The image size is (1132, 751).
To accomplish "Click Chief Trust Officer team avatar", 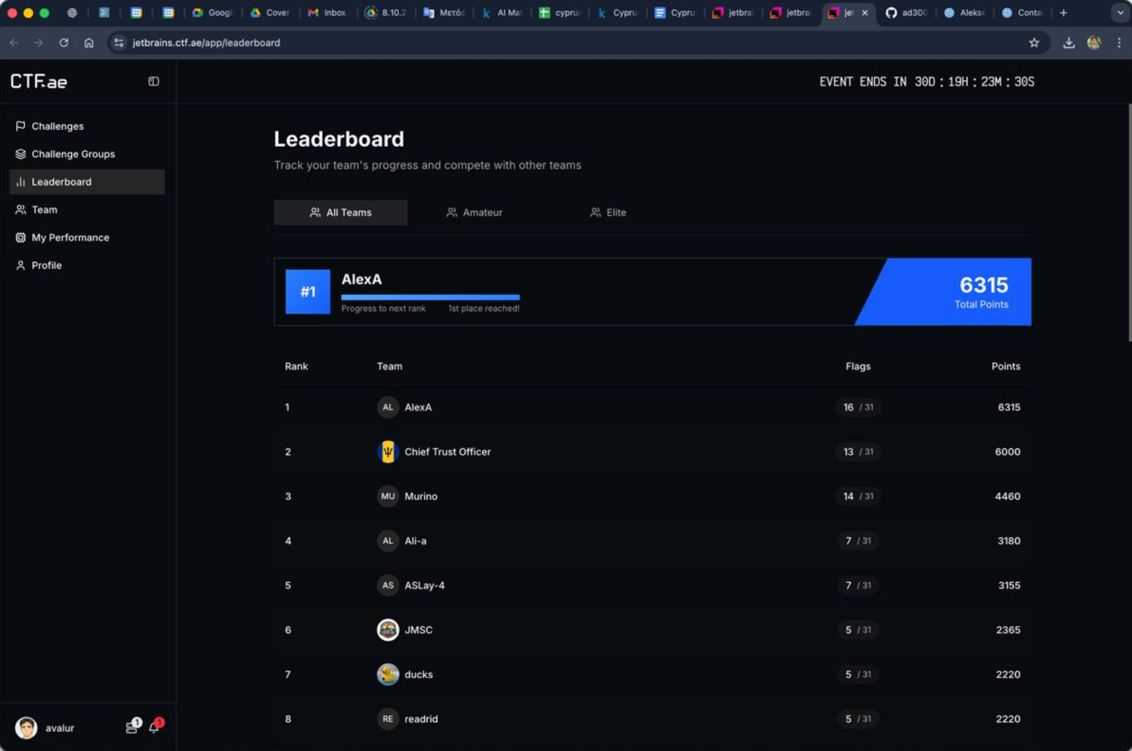I will [x=388, y=452].
